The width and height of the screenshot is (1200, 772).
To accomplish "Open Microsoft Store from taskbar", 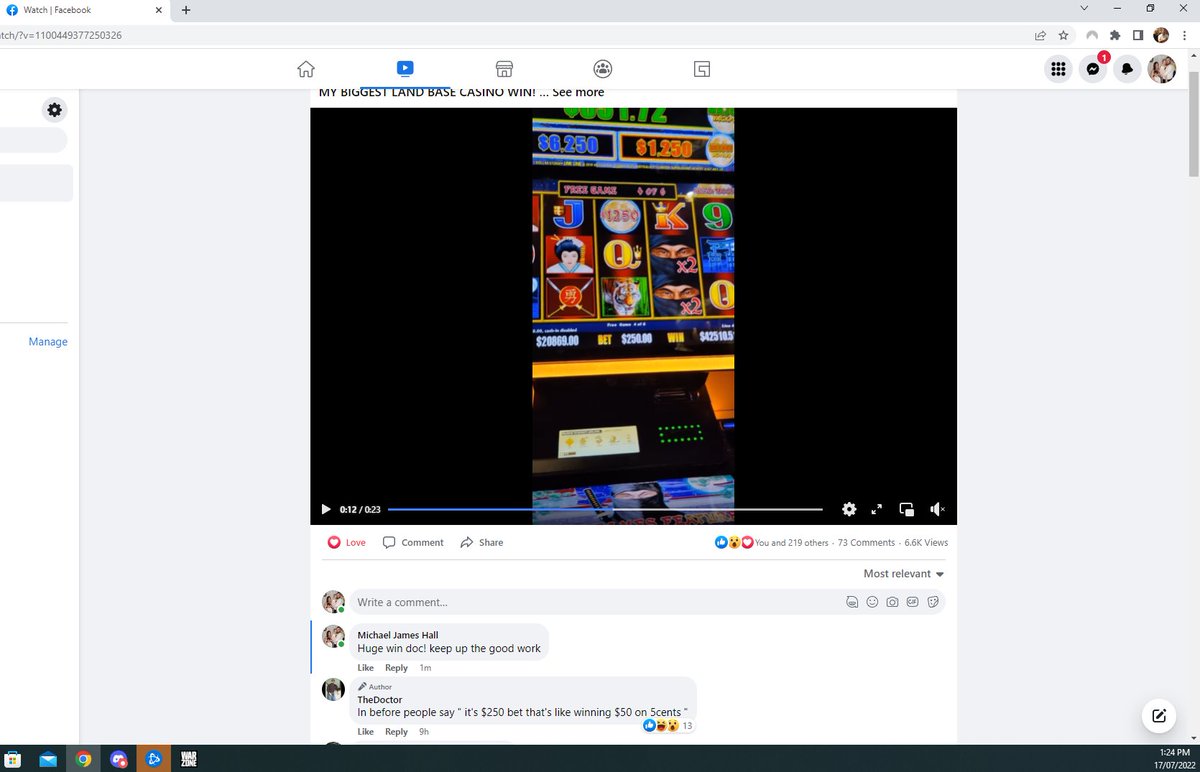I will tap(15, 759).
